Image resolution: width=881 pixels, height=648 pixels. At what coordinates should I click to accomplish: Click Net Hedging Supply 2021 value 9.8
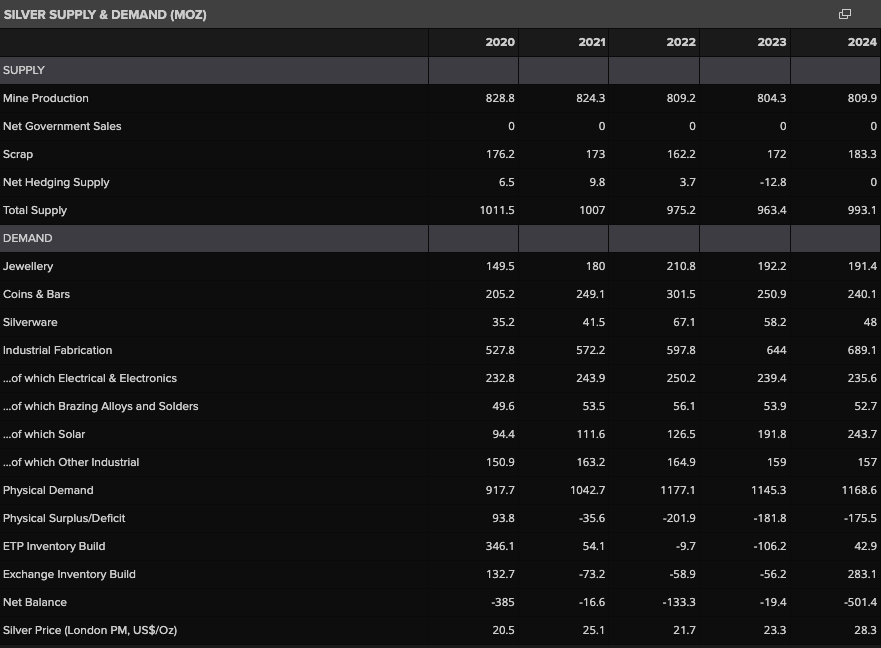597,183
